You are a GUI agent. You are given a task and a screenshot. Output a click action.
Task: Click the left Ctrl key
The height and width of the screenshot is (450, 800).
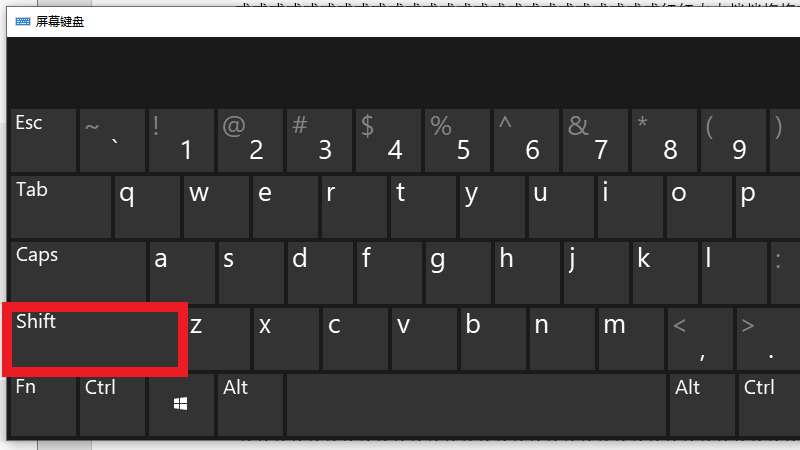[x=112, y=405]
